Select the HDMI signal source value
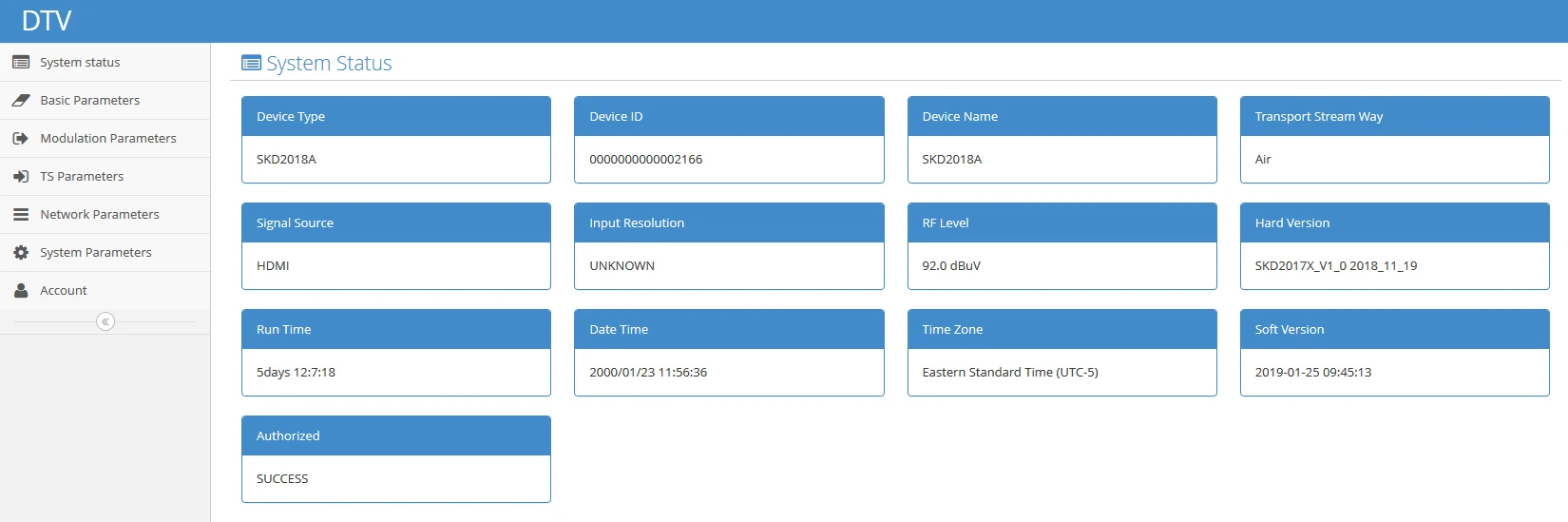The width and height of the screenshot is (1568, 522). coord(273,266)
